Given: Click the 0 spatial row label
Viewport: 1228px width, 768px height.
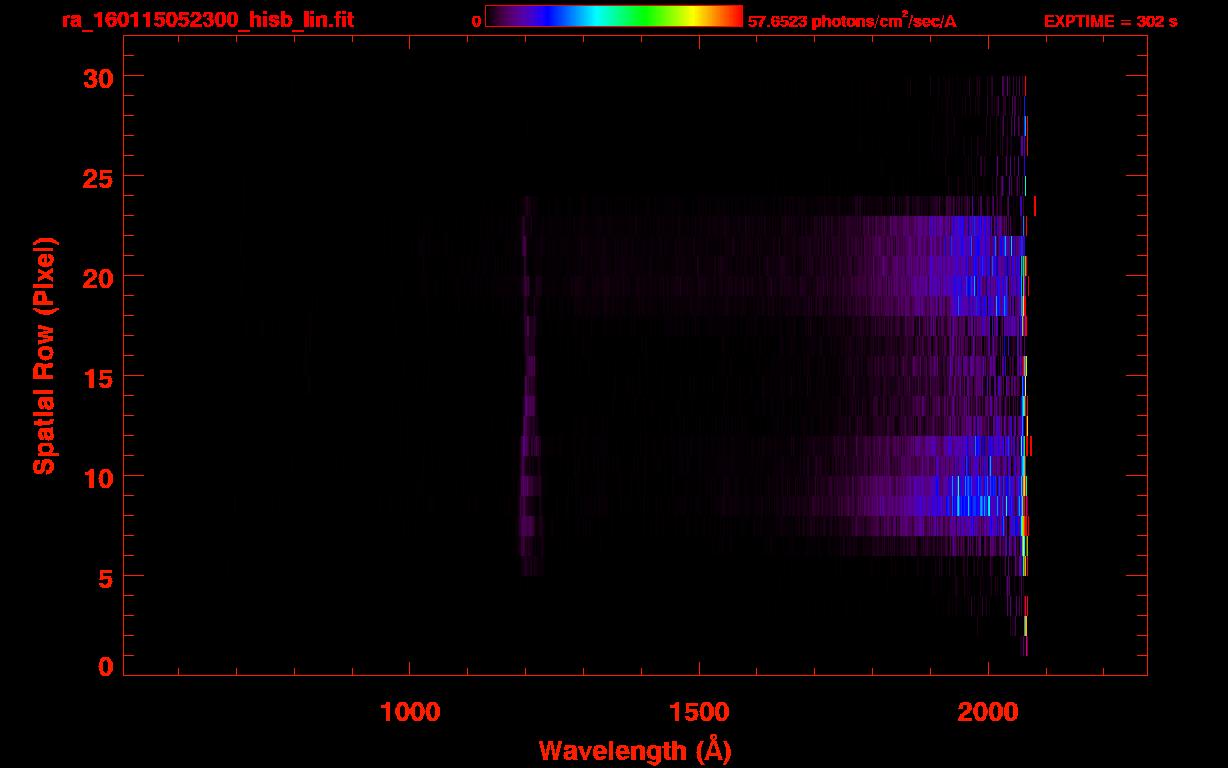Looking at the screenshot, I should tap(107, 667).
